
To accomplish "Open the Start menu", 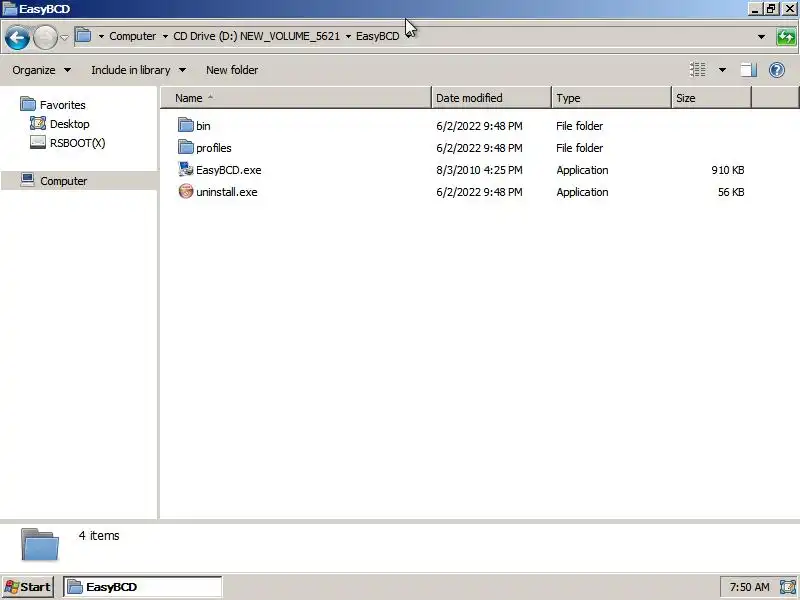I will tap(28, 587).
